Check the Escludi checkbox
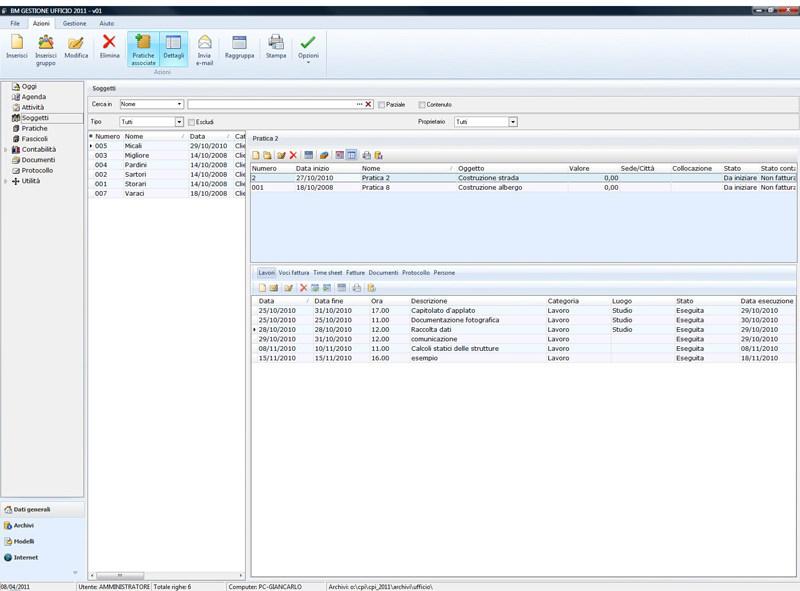The image size is (800, 591). 193,122
